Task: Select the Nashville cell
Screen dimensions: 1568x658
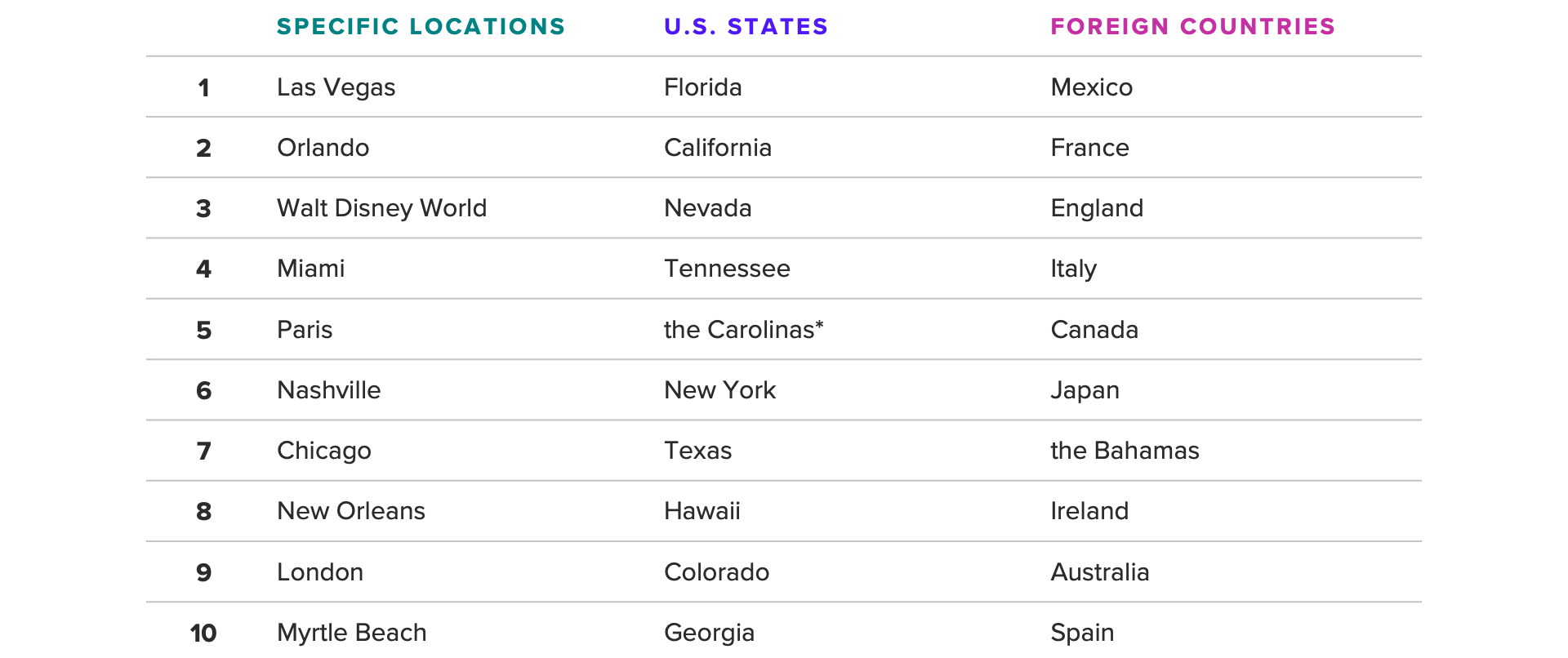Action: tap(328, 390)
